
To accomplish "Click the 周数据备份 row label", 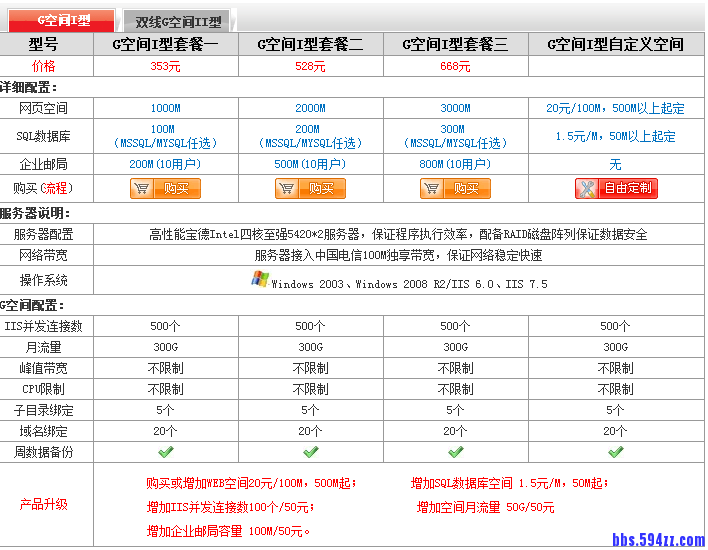I will (43, 452).
